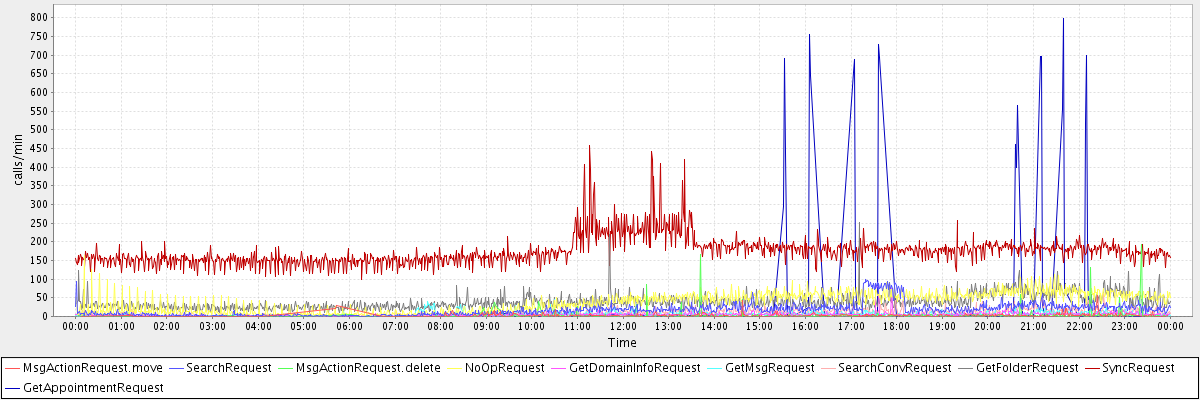
Task: Click the MsgActionRequest.delete legend text
Action: [368, 368]
